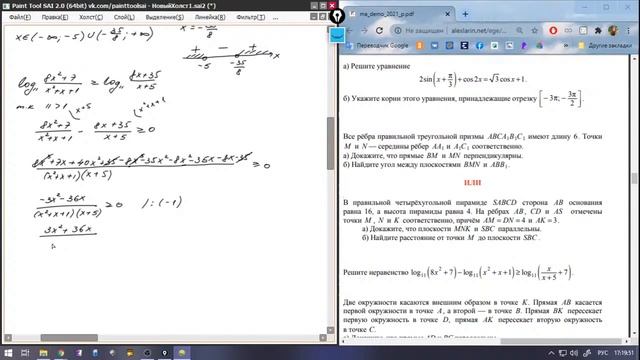Switch the РУС input language indicator
This screenshot has height=360, width=640.
(x=603, y=353)
